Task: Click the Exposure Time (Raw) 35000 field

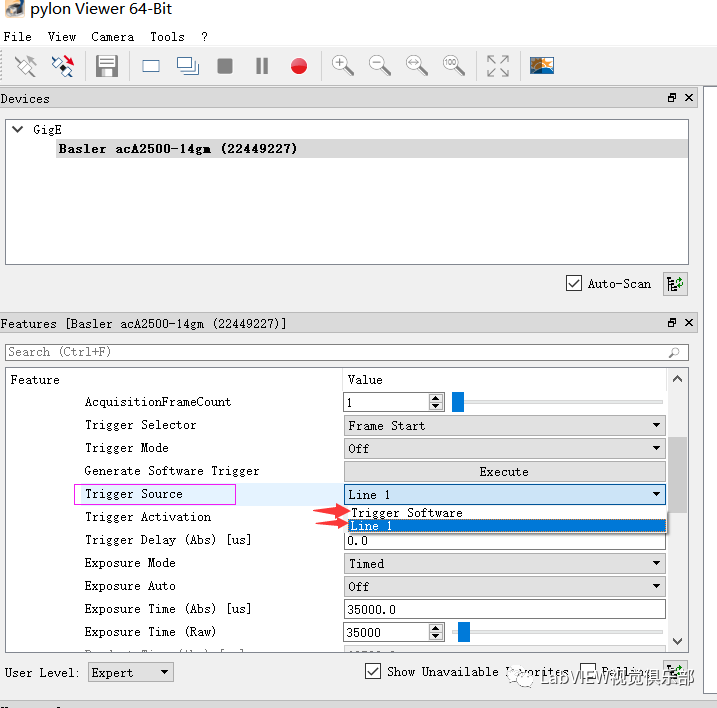Action: 386,632
